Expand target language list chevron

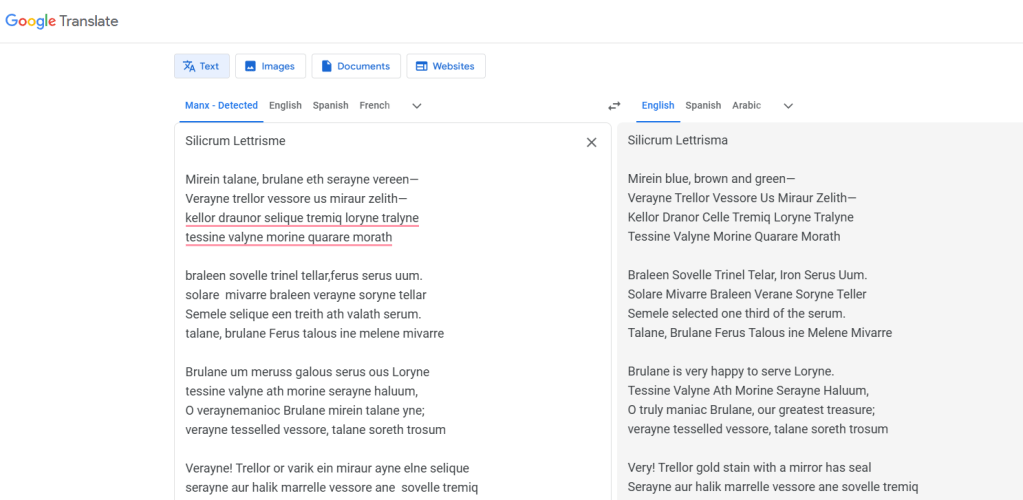click(788, 106)
